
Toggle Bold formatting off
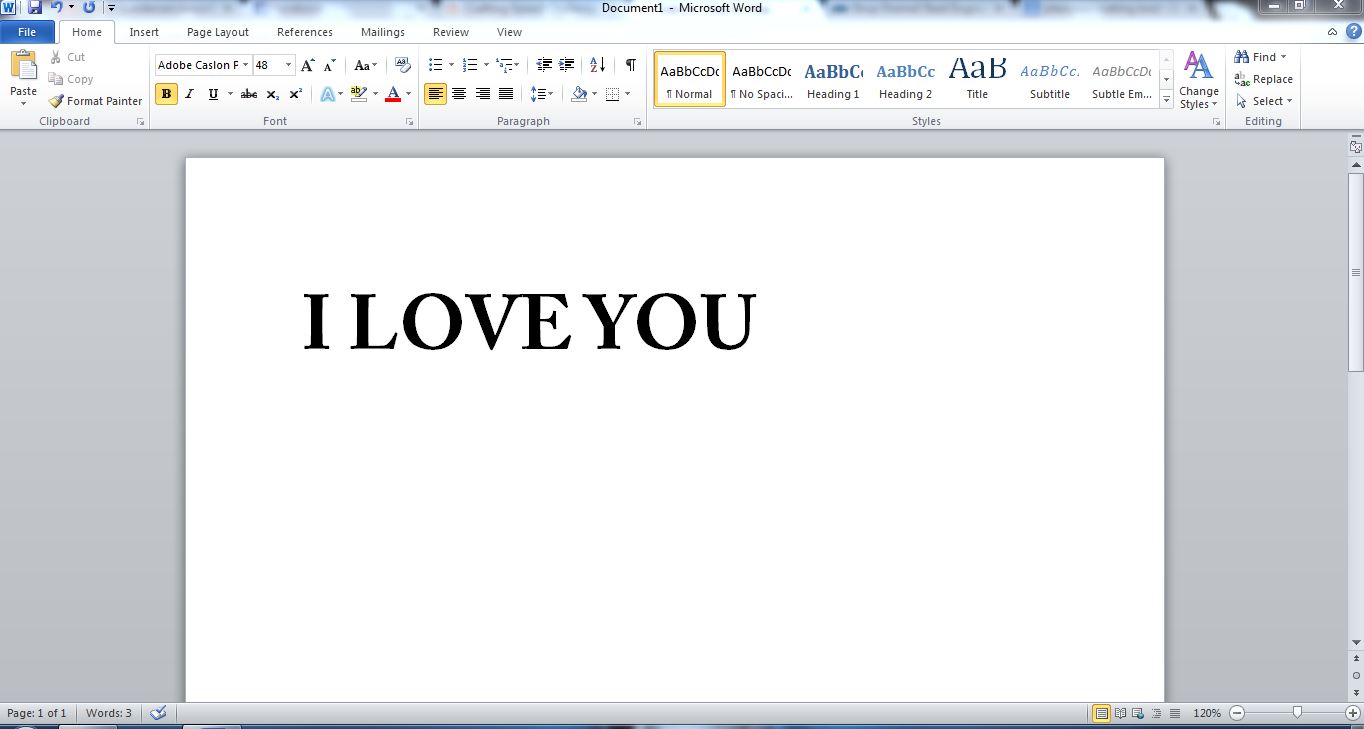pos(166,94)
